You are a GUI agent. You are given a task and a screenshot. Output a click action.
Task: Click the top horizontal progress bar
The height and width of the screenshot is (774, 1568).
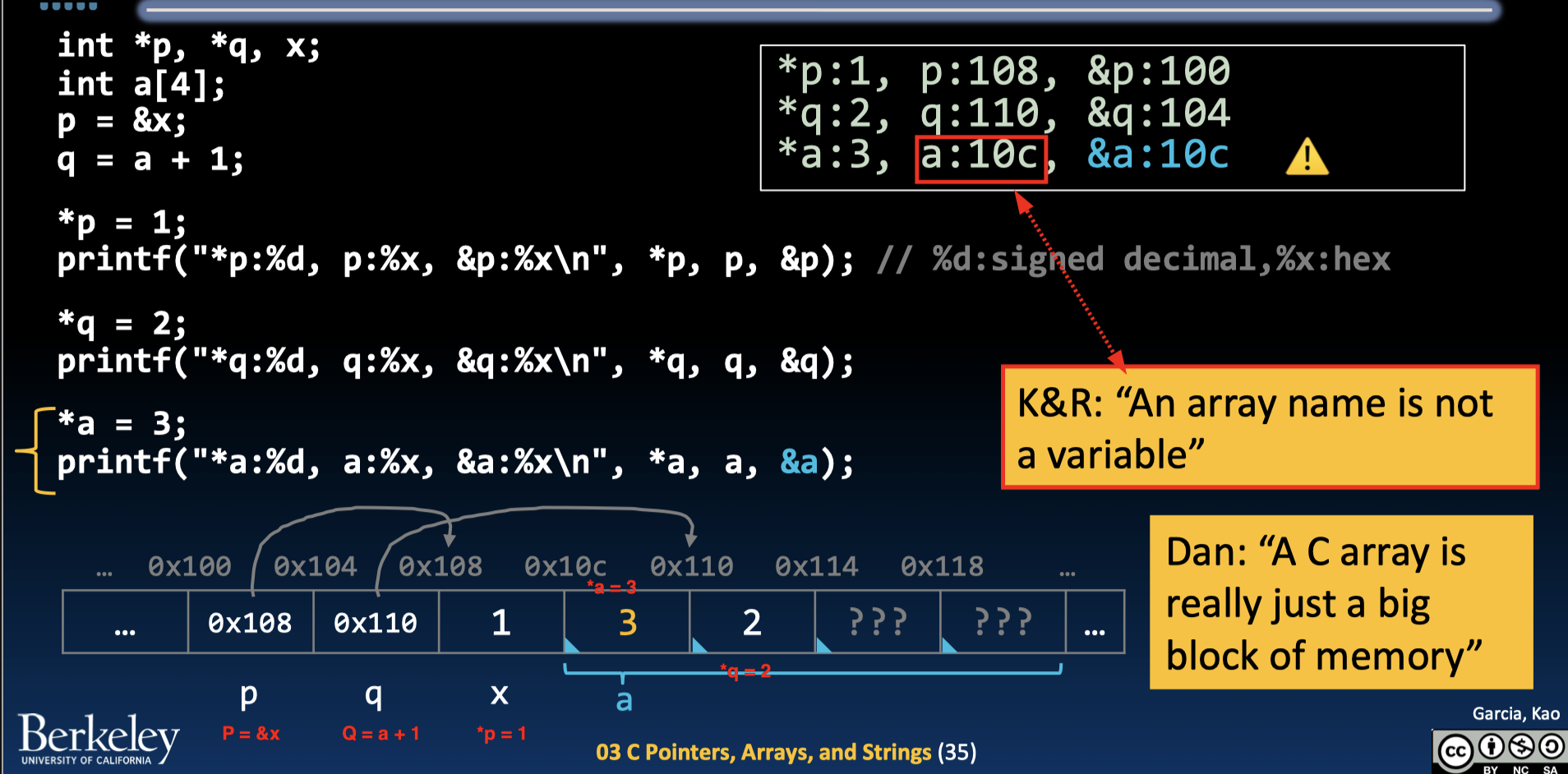tap(818, 10)
